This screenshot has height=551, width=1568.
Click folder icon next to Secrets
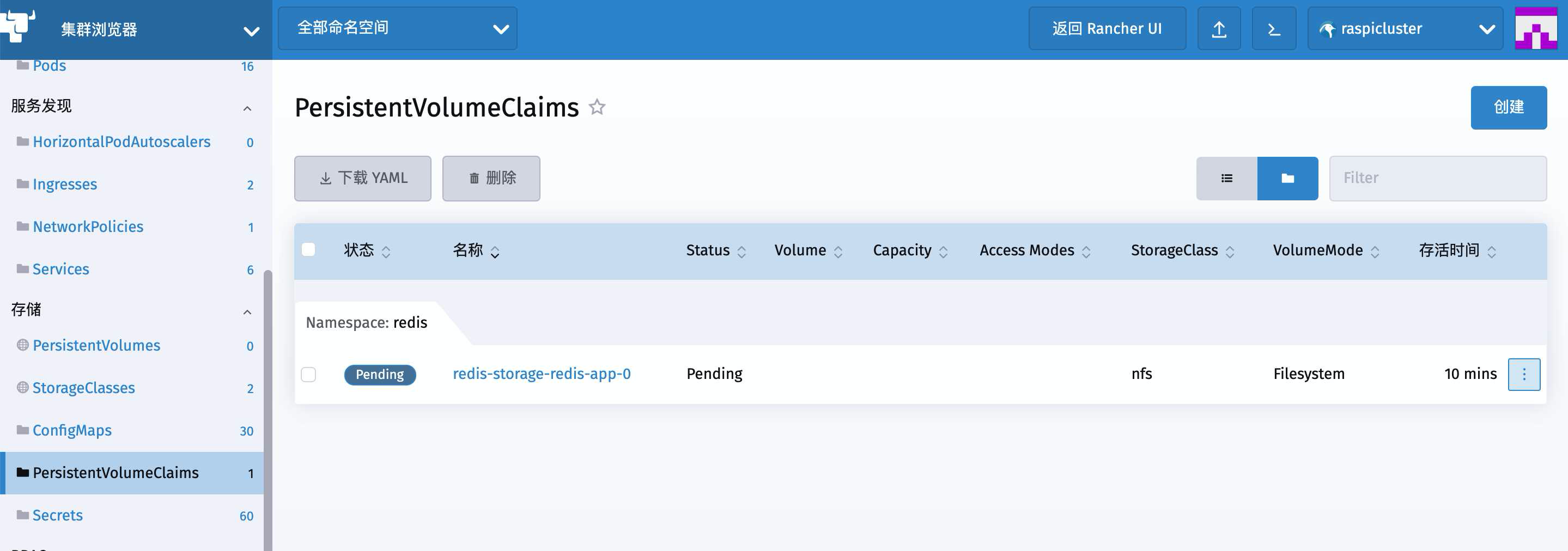click(22, 515)
